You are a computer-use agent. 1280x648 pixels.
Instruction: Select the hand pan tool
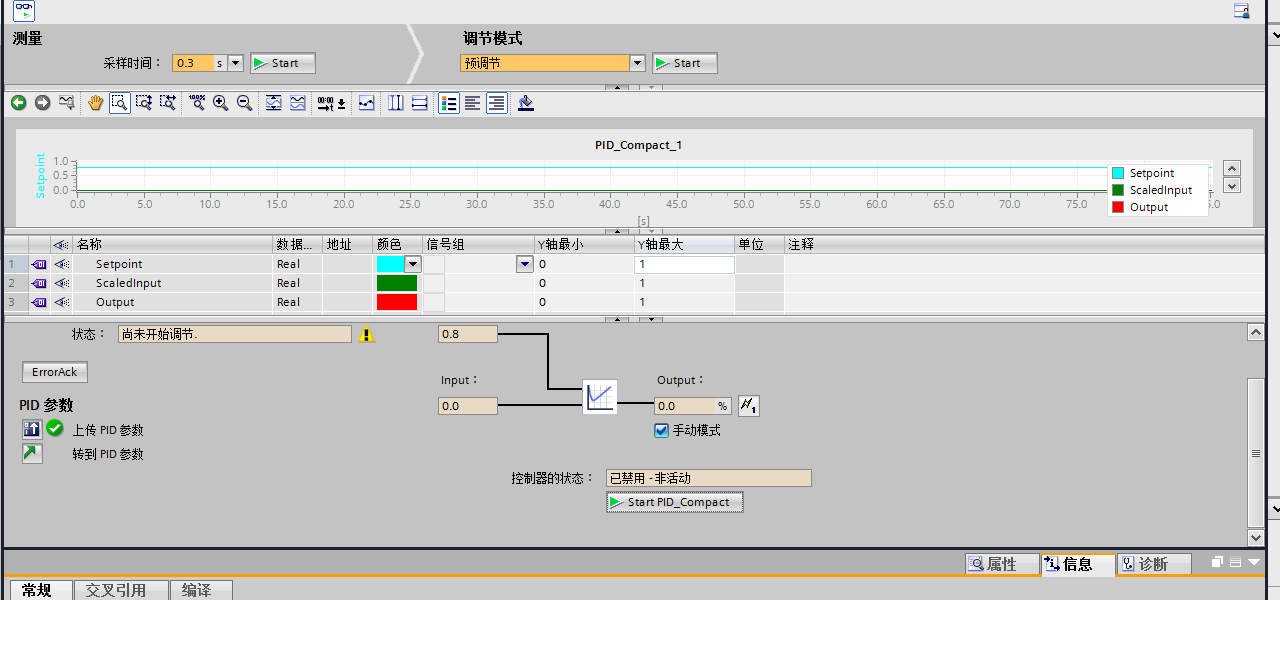tap(96, 103)
